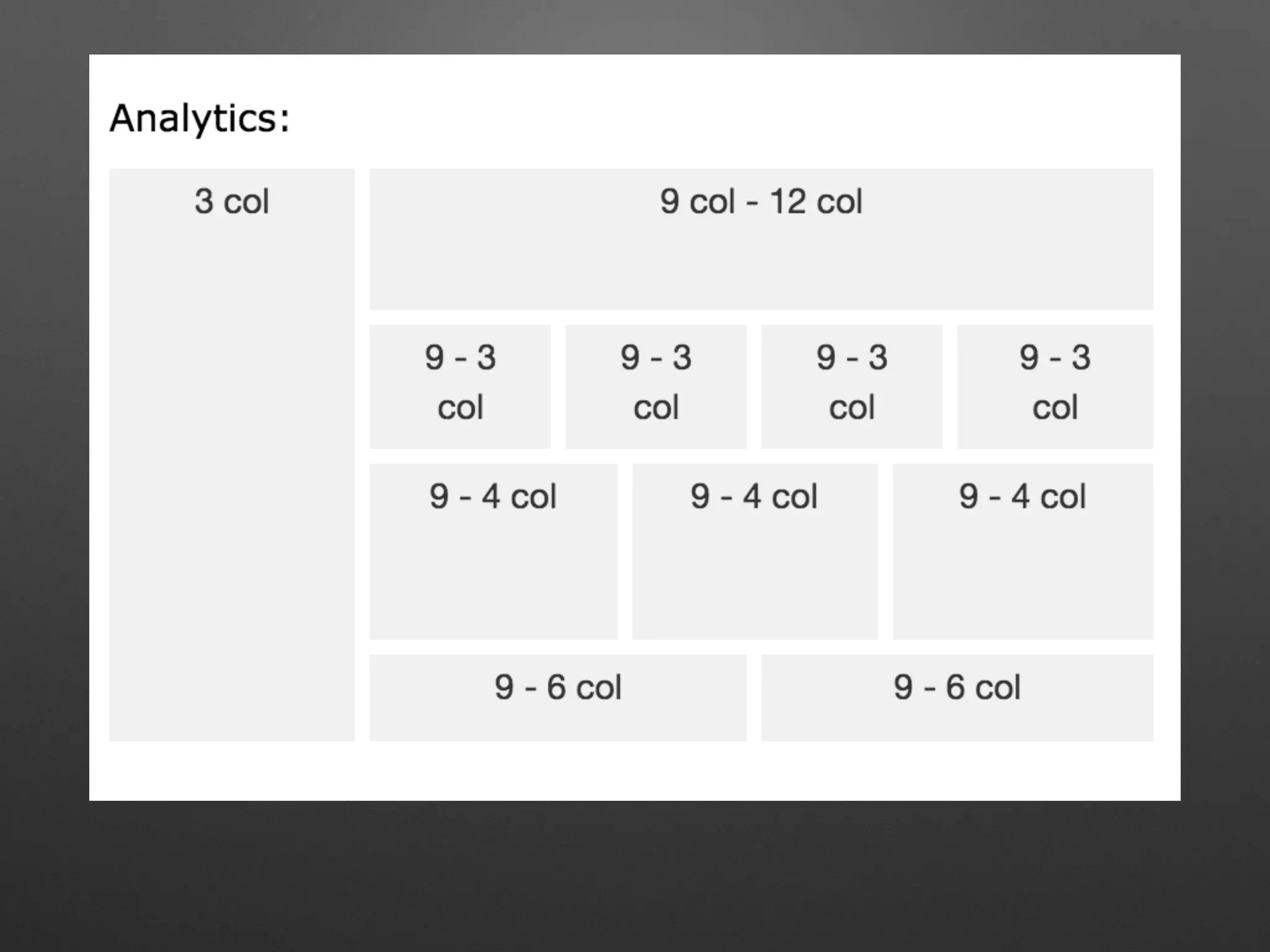Click the word 'col' in first 9 - 3 box
Screen dimensions: 1270x952
click(x=460, y=408)
